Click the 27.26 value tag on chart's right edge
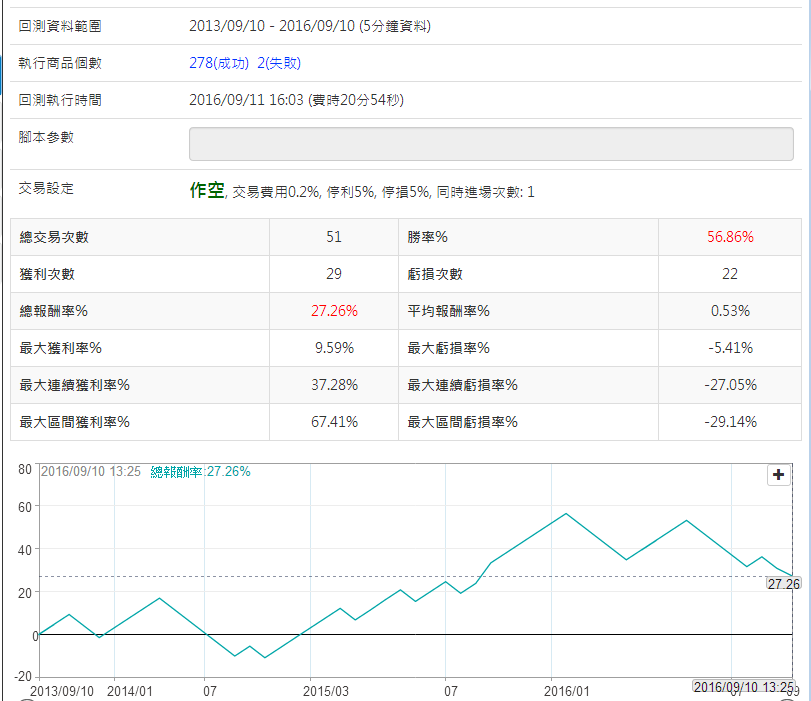Screen dimensions: 811x701 [783, 583]
